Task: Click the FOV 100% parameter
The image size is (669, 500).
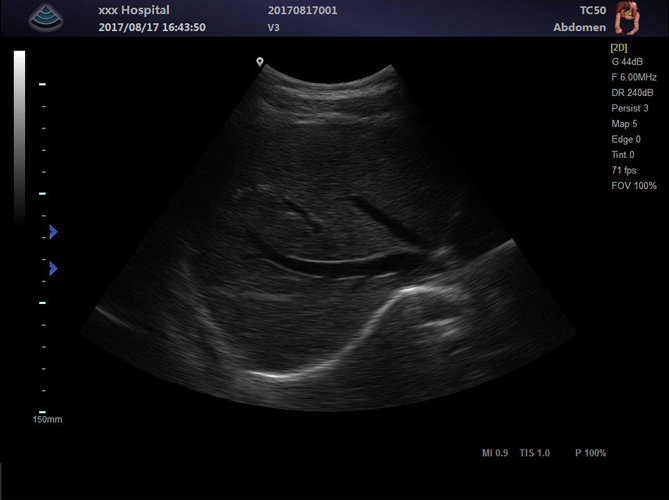Action: 634,186
